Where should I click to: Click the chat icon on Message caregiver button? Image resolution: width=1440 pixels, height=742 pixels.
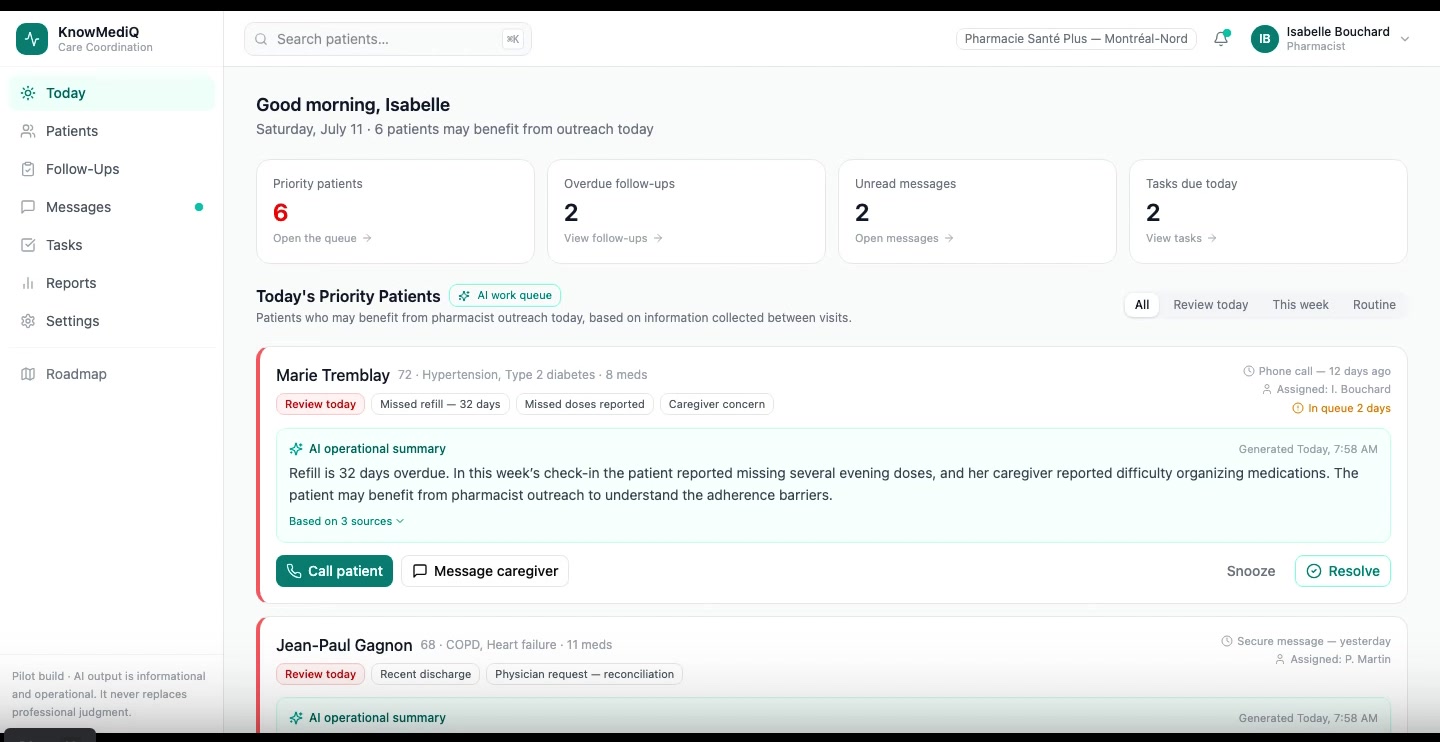click(x=420, y=571)
